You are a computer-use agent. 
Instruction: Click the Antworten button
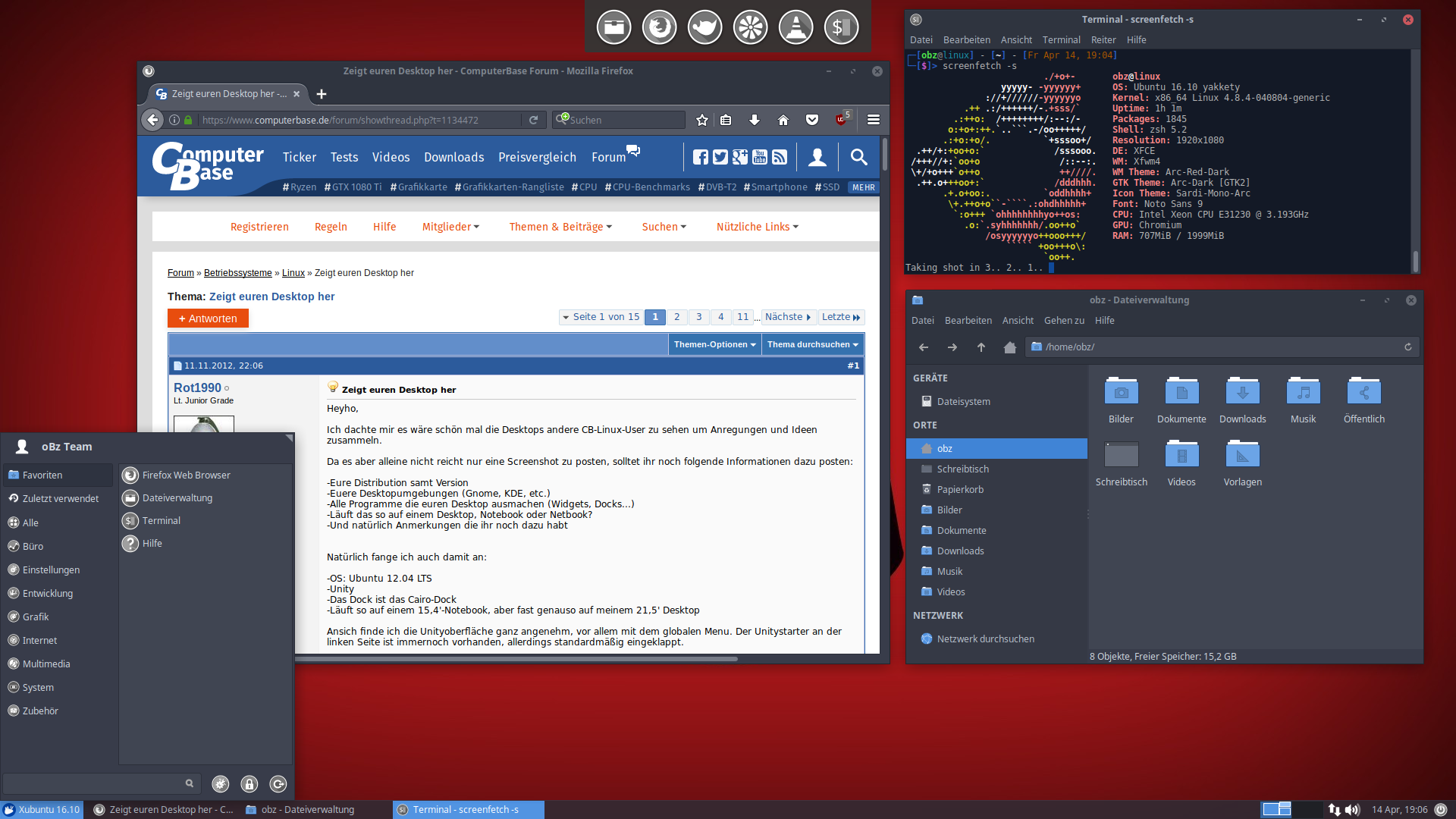tap(208, 318)
